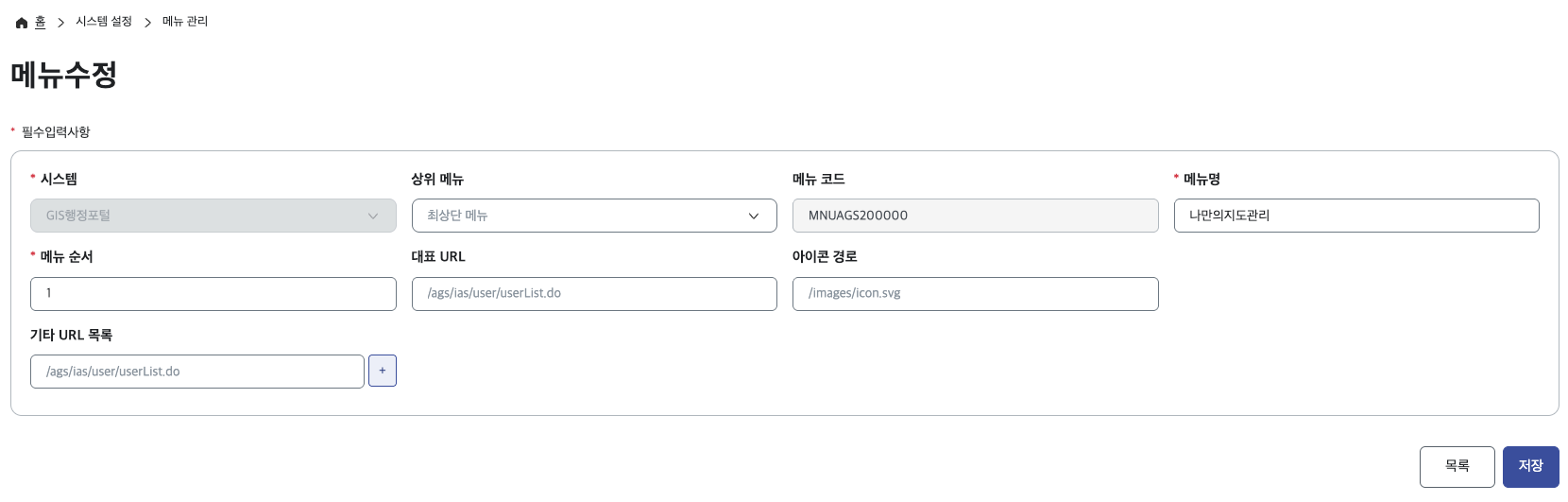Screen dimensions: 1568x502
Task: Click into the 메뉴 순서 field
Action: [213, 294]
